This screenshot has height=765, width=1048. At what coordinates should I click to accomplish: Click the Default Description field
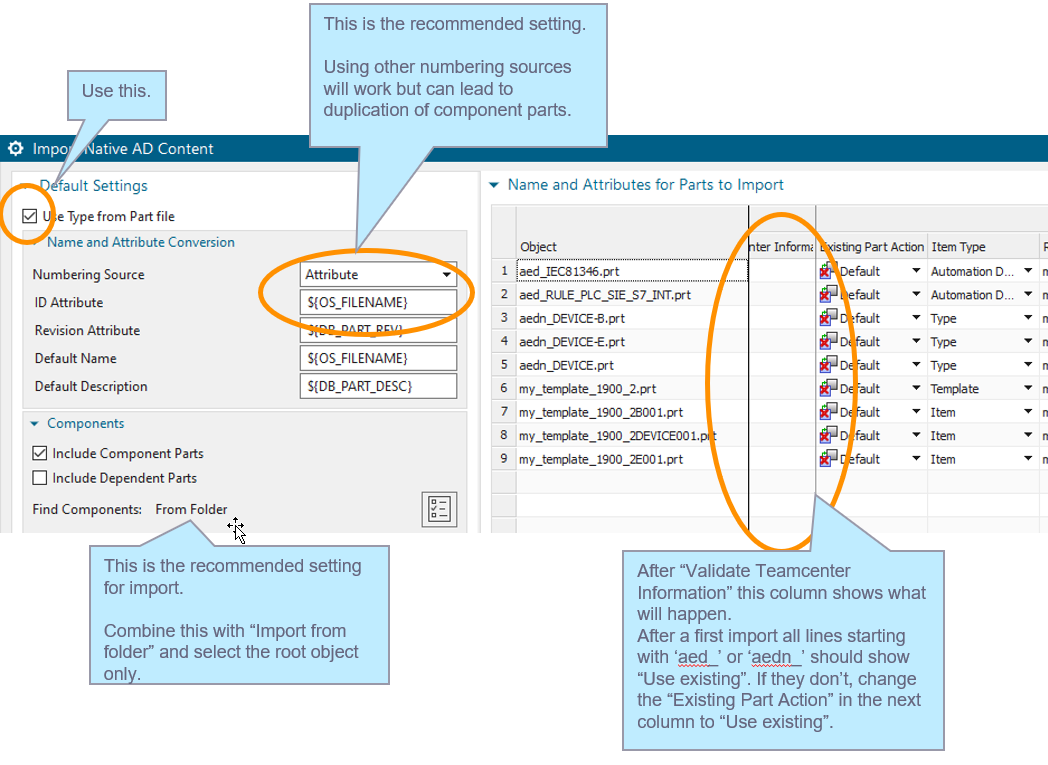[378, 386]
